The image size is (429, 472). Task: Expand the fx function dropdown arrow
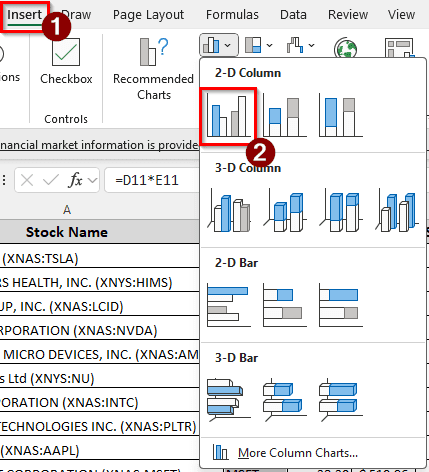(92, 181)
